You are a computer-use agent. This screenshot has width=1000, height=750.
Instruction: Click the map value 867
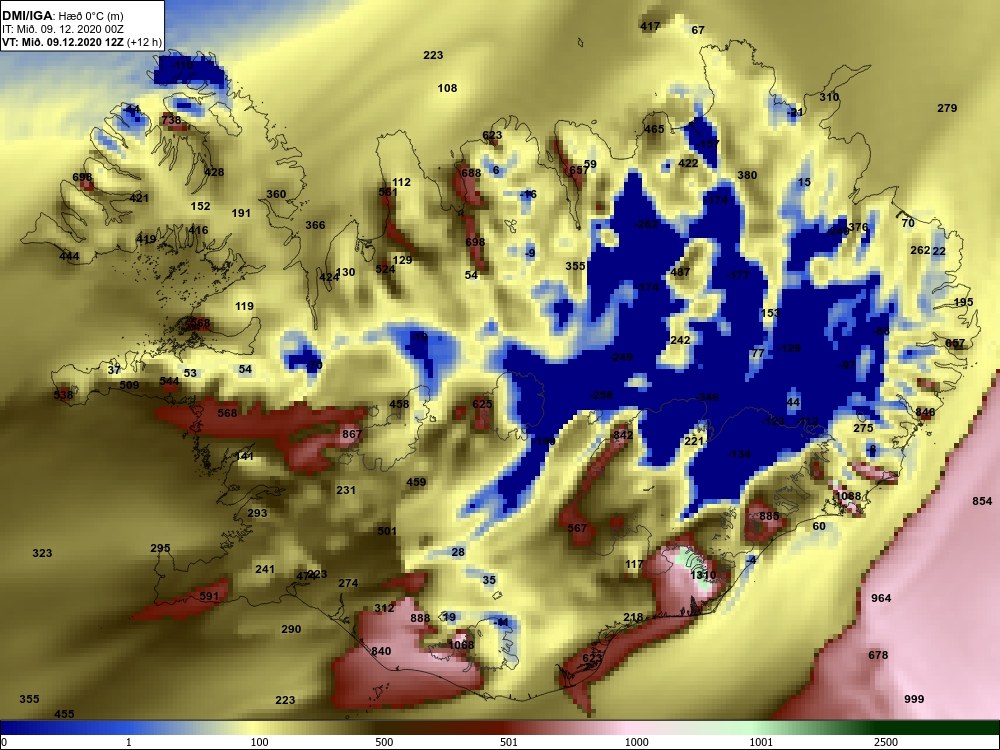click(x=352, y=434)
